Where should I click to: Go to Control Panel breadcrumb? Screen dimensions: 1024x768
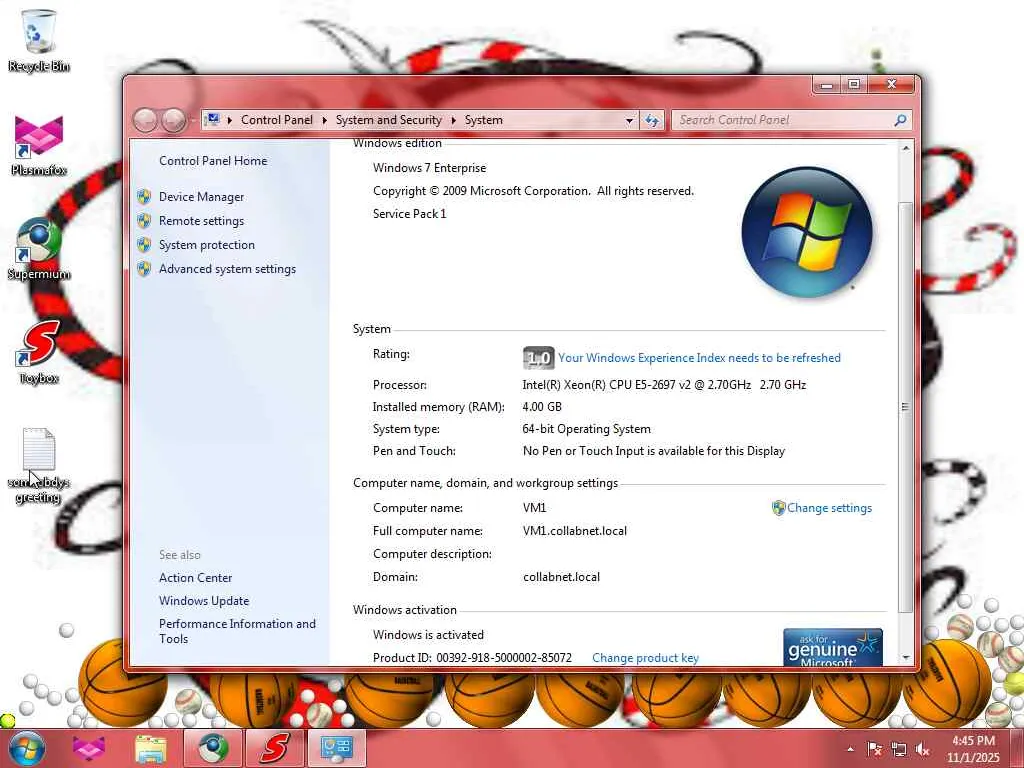click(277, 120)
